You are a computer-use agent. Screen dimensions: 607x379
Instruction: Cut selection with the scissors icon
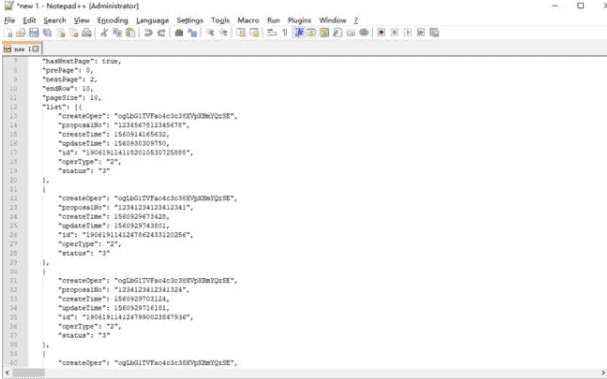[104, 33]
